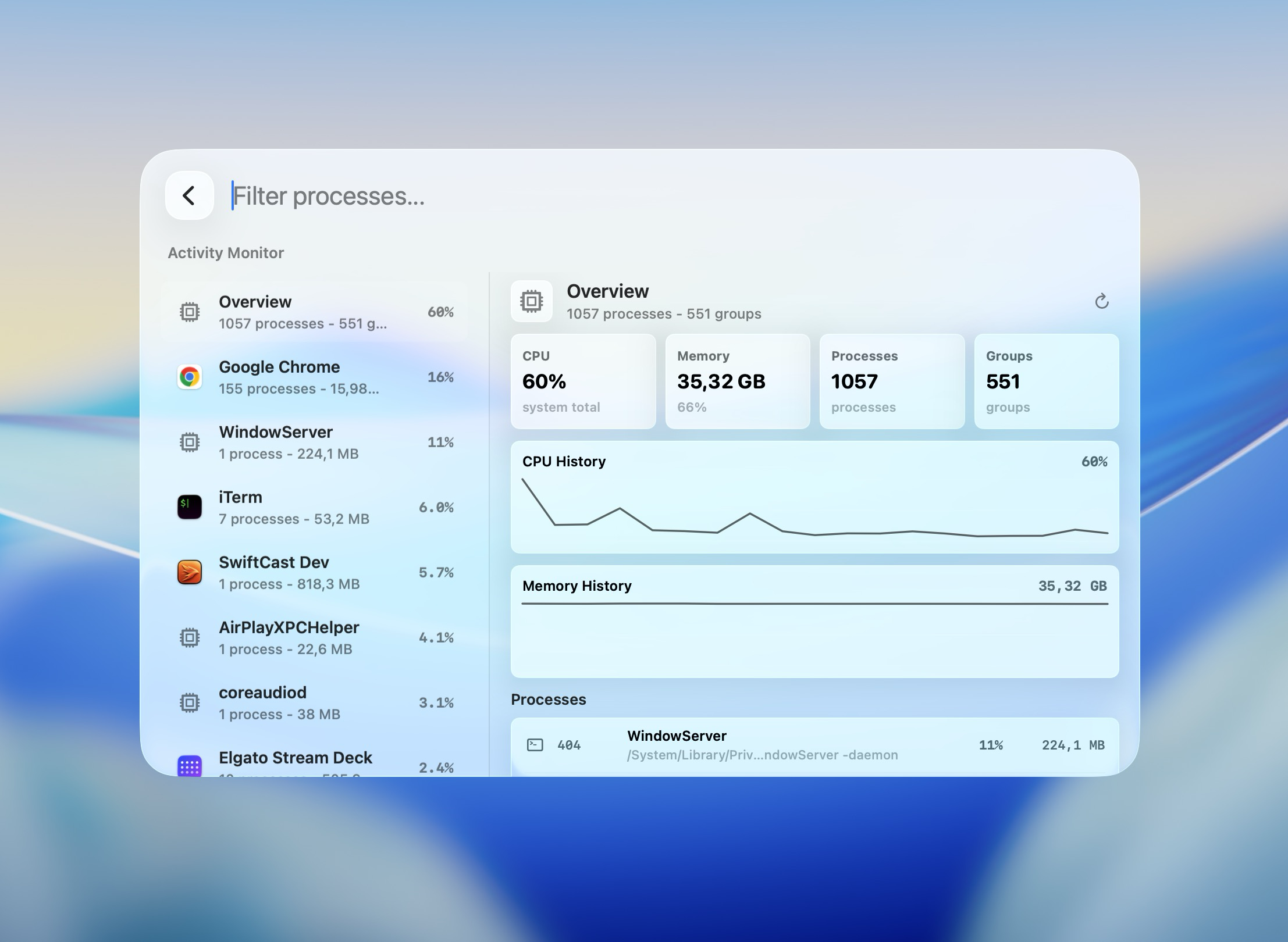The height and width of the screenshot is (942, 1288).
Task: Click the SwiftCast Dev app icon
Action: [x=189, y=572]
